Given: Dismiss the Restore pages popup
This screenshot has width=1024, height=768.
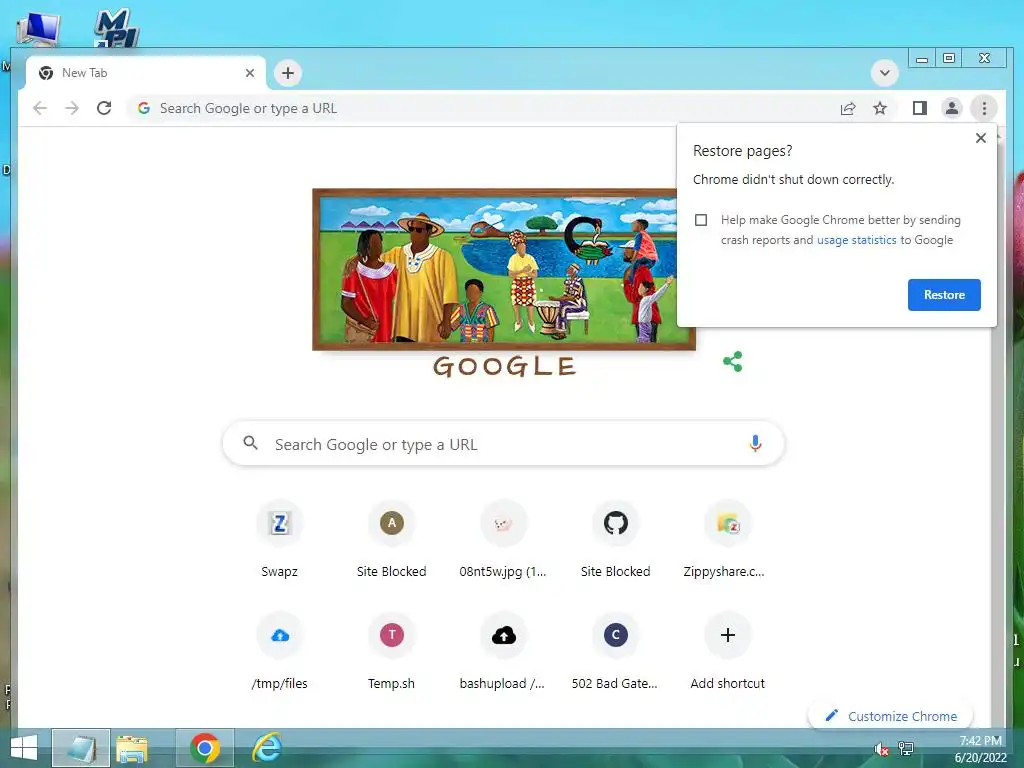Looking at the screenshot, I should [980, 138].
